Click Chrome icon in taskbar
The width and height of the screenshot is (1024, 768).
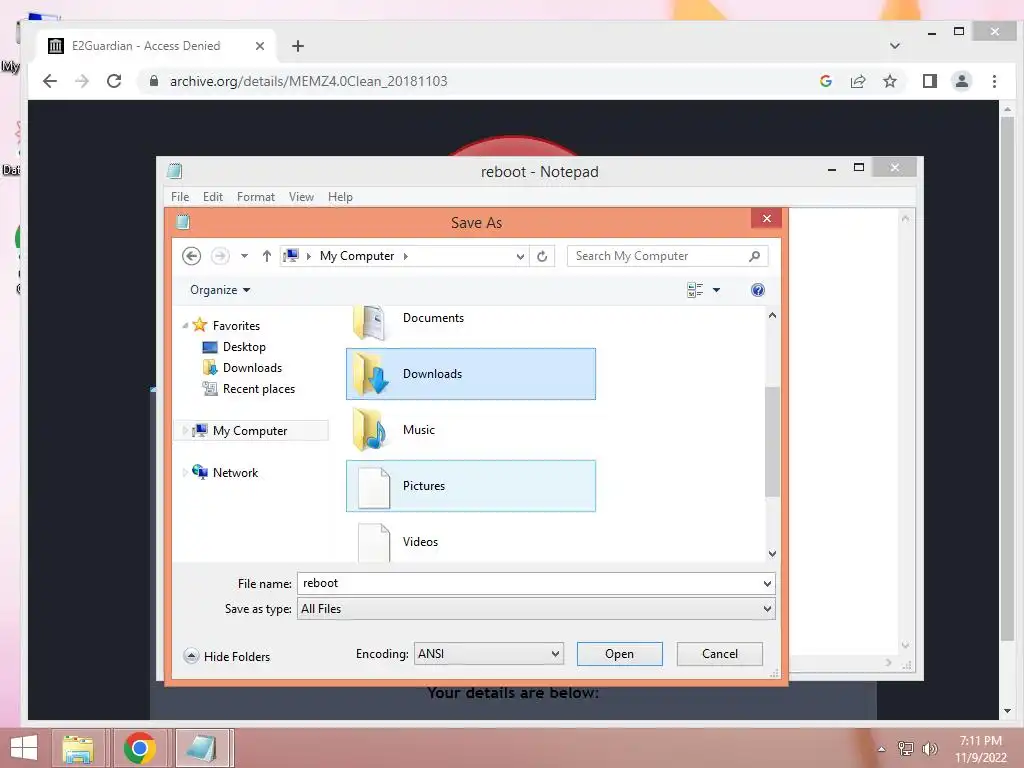click(x=139, y=748)
